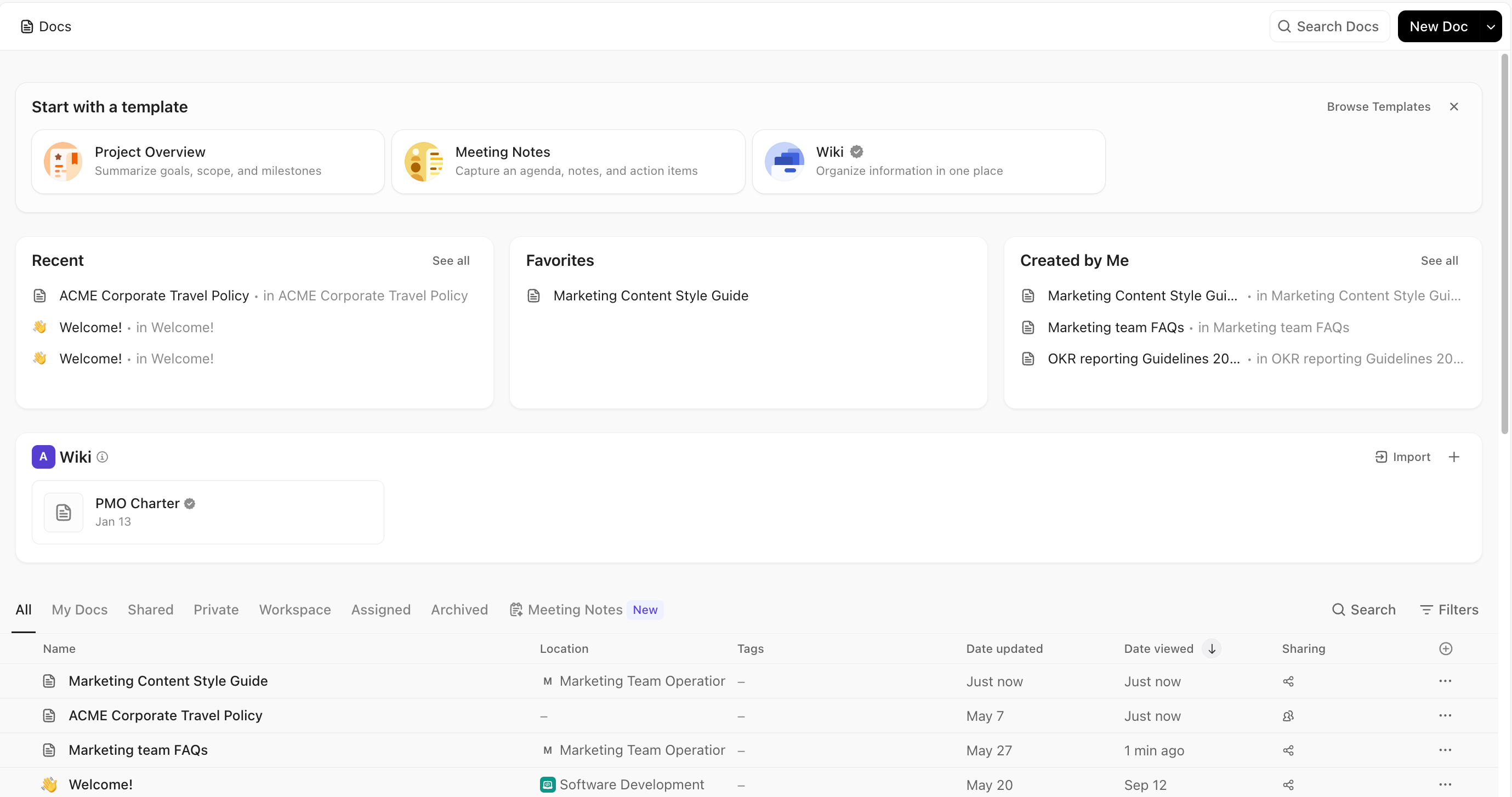
Task: Switch to the Archived tab
Action: [459, 609]
